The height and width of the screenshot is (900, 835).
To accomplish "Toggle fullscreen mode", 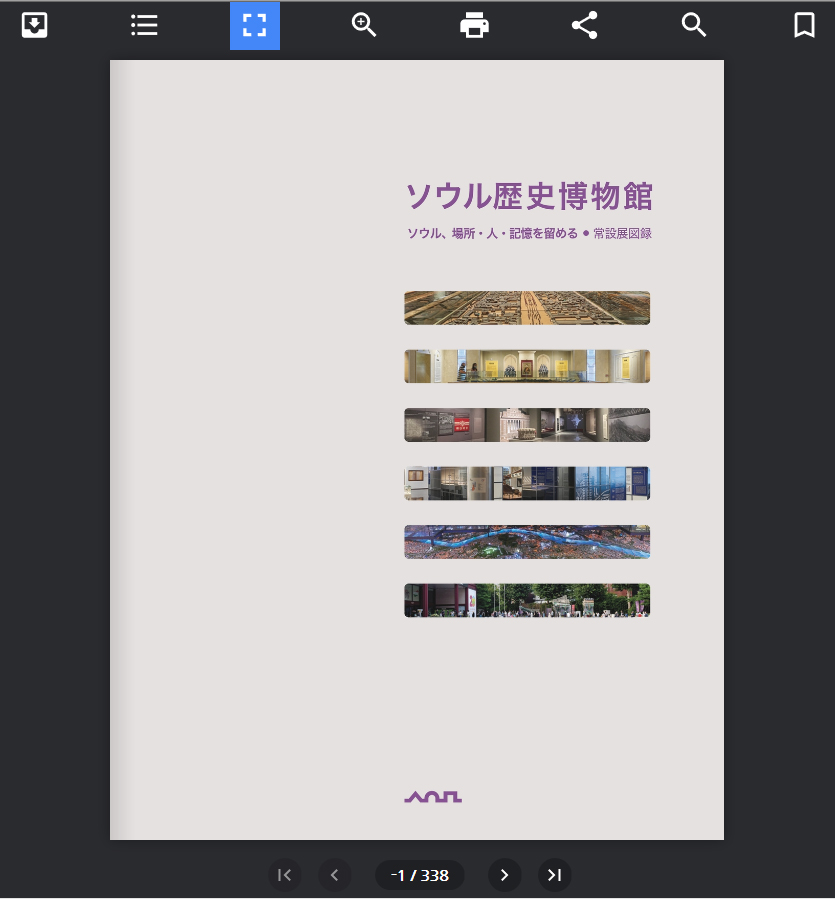I will [255, 26].
